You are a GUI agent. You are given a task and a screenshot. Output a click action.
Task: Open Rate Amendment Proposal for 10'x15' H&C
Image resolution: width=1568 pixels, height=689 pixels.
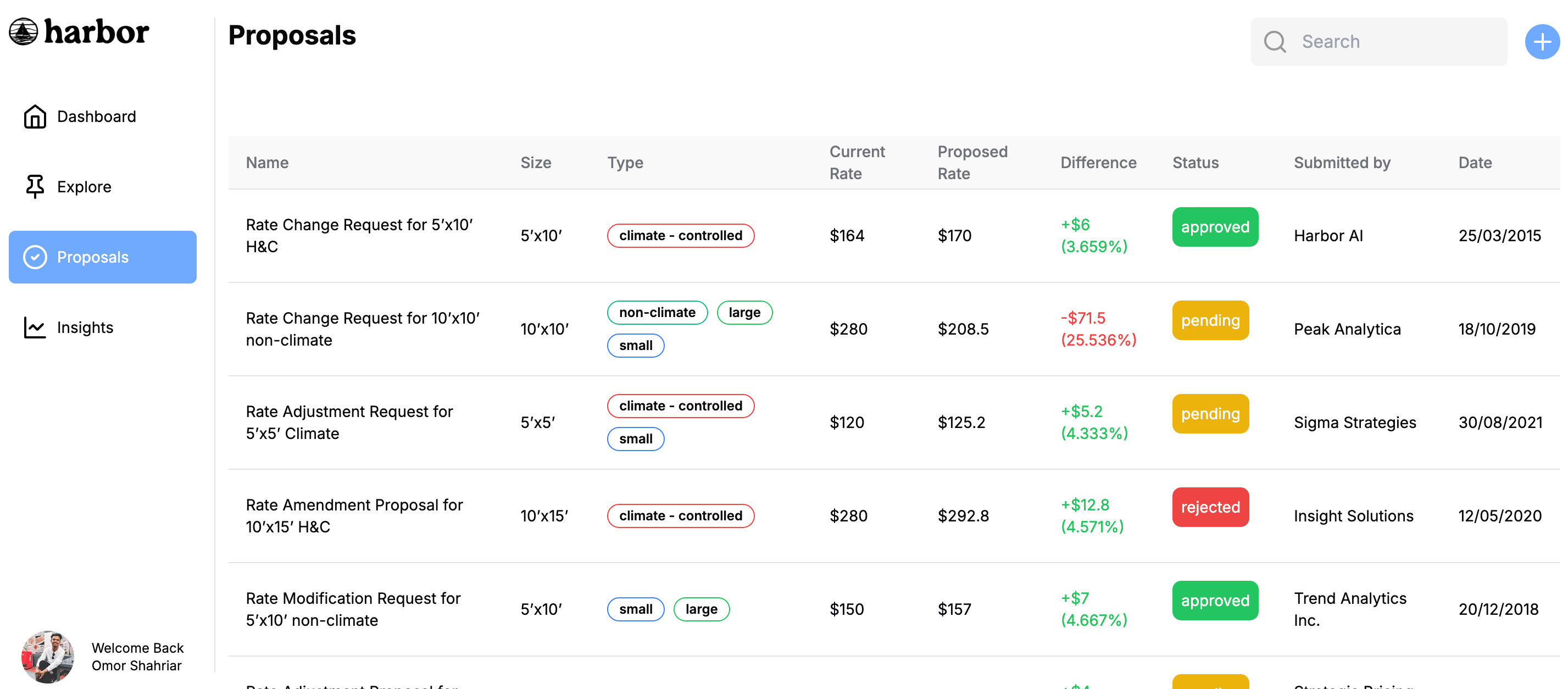(354, 515)
